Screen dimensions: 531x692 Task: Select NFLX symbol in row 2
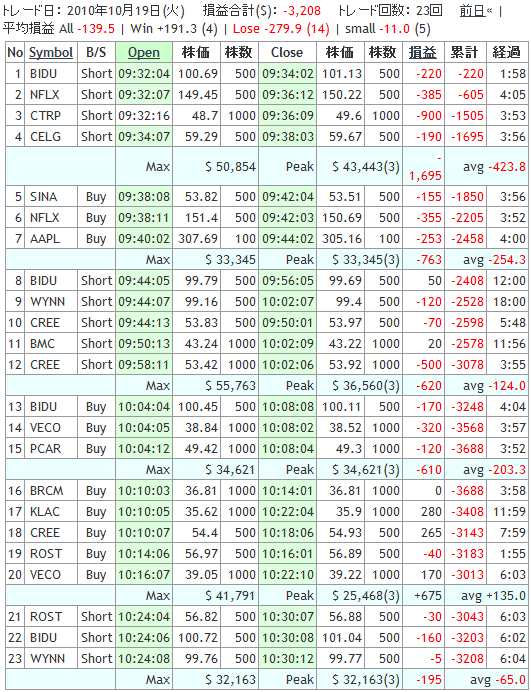[44, 95]
